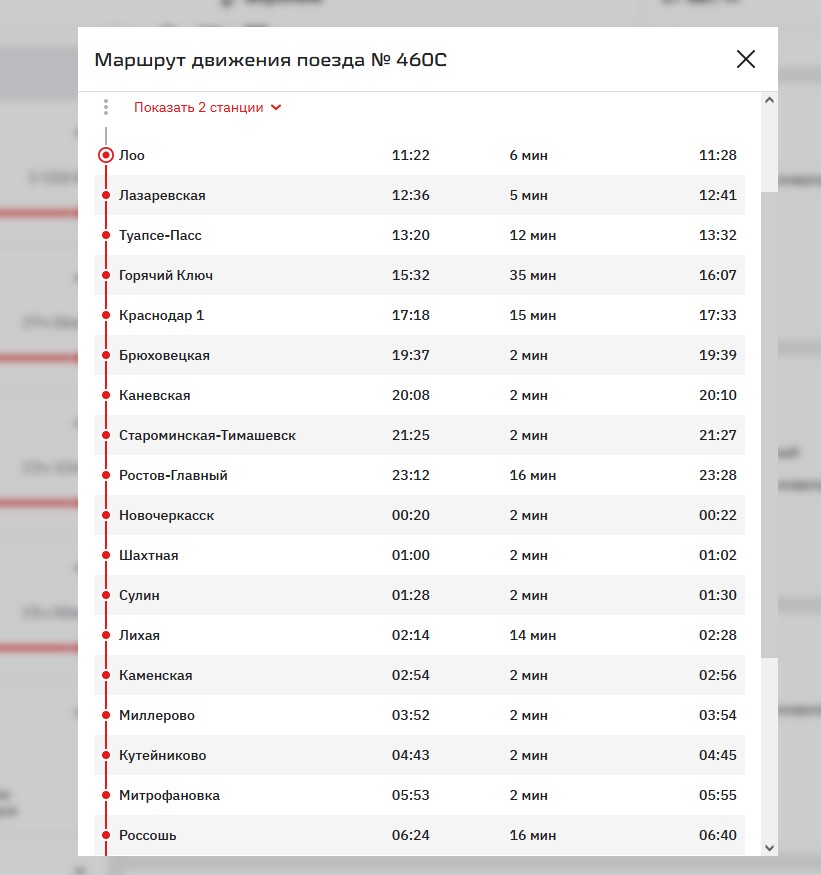Click the 'Маршрут движения поезда № 460С' title
Screen dimensions: 821x875
(271, 60)
